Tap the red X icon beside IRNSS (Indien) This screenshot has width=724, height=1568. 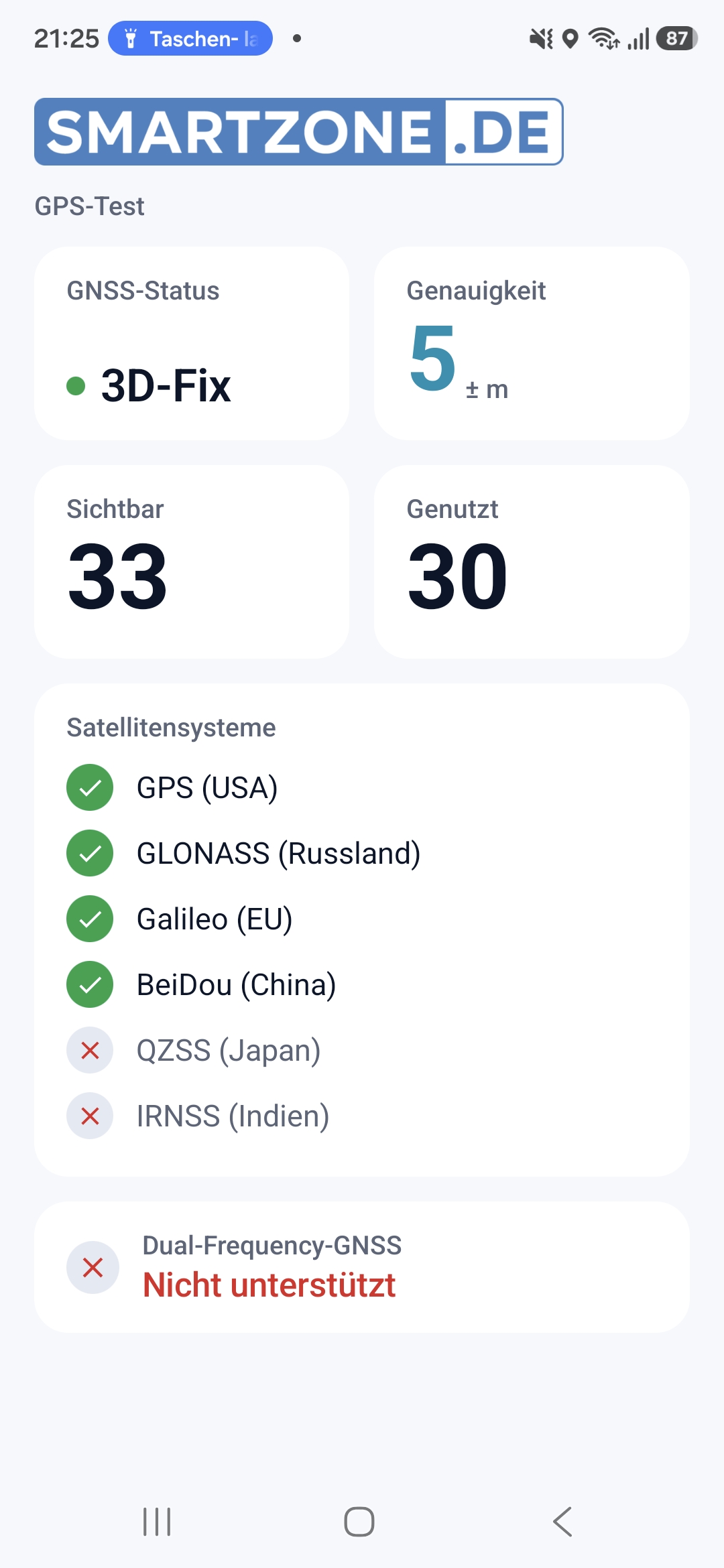pos(90,1116)
